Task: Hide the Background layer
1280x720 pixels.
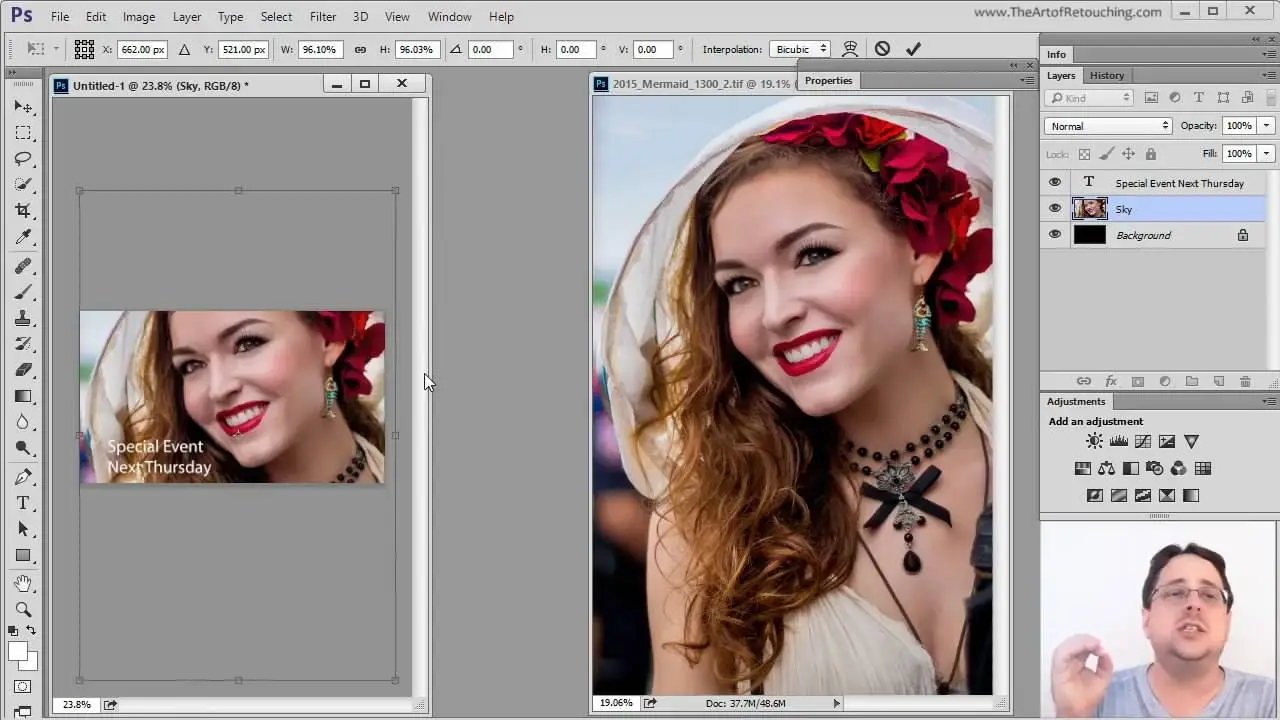Action: click(x=1054, y=234)
